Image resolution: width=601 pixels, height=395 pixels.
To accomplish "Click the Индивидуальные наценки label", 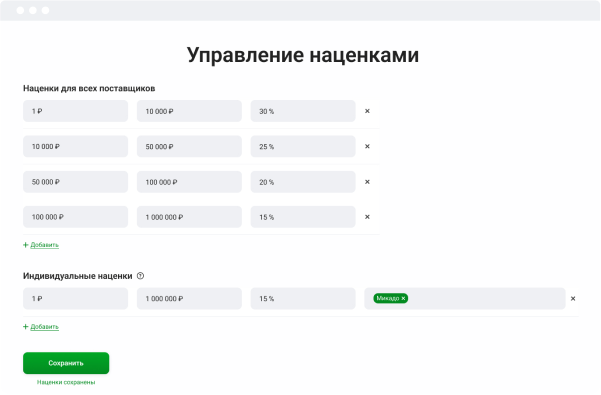I will (77, 276).
